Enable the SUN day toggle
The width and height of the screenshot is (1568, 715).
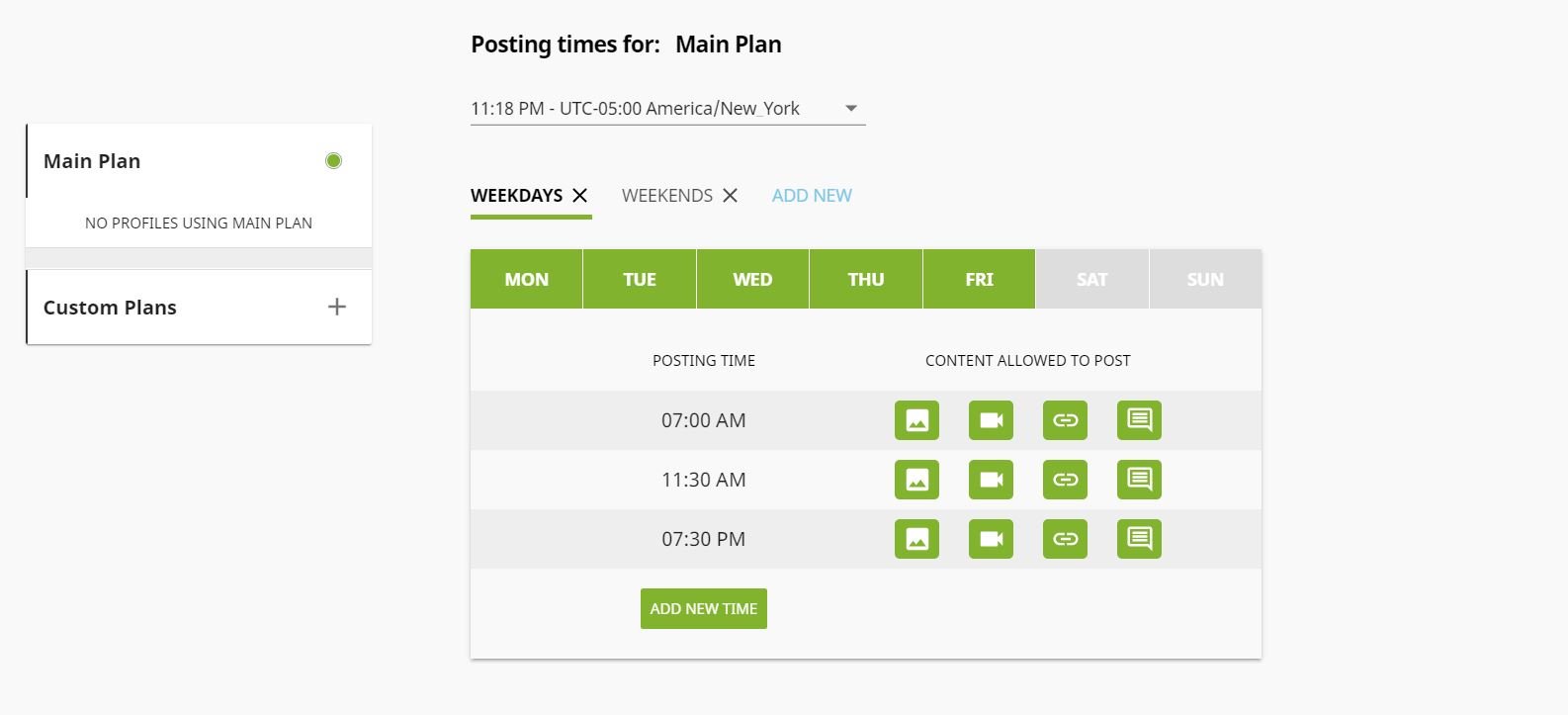(x=1205, y=279)
